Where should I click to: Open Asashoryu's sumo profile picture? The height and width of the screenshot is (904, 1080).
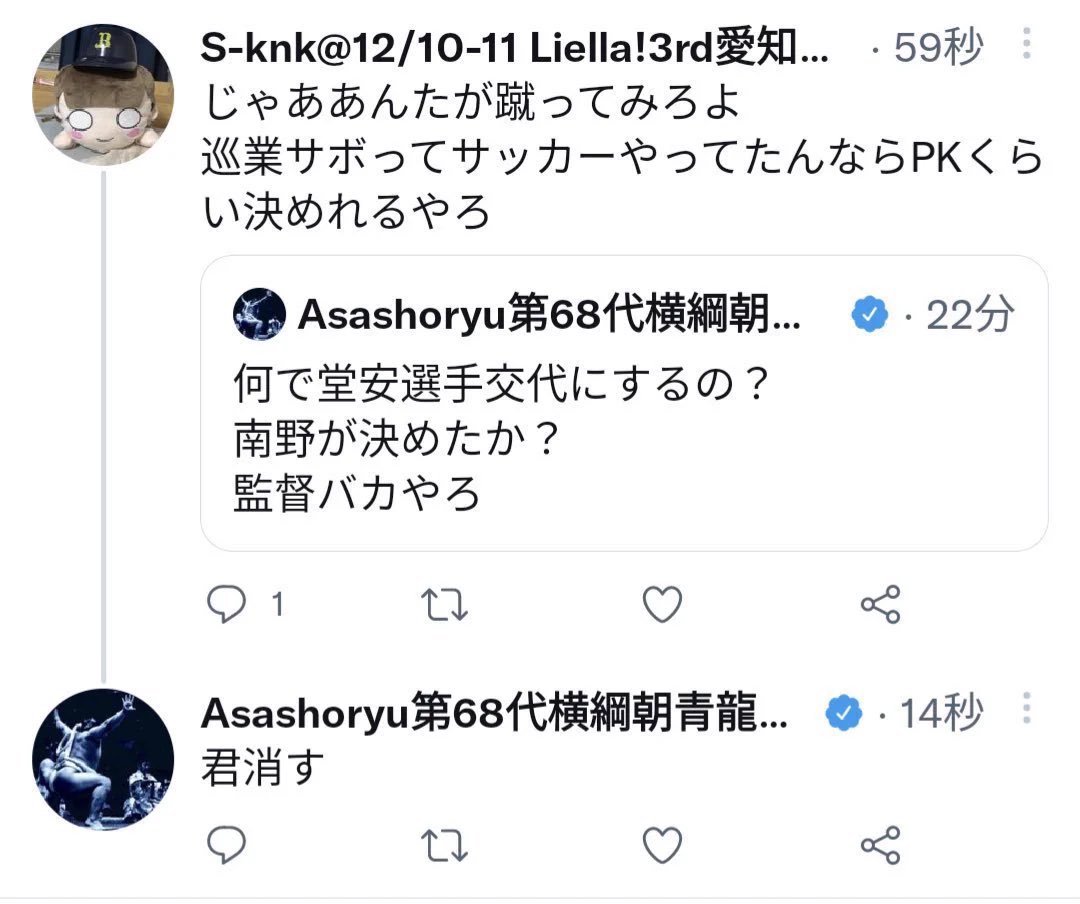click(103, 759)
